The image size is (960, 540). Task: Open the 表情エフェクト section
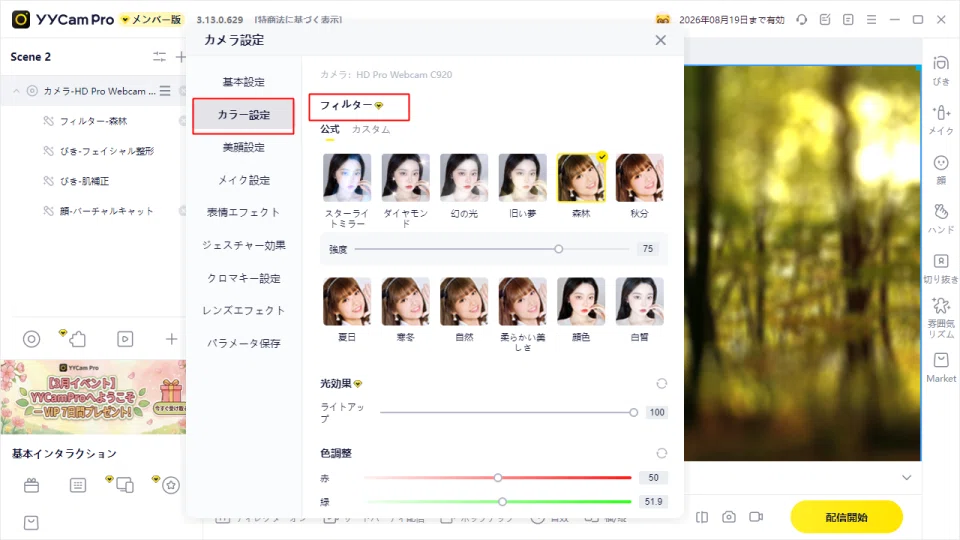click(243, 212)
